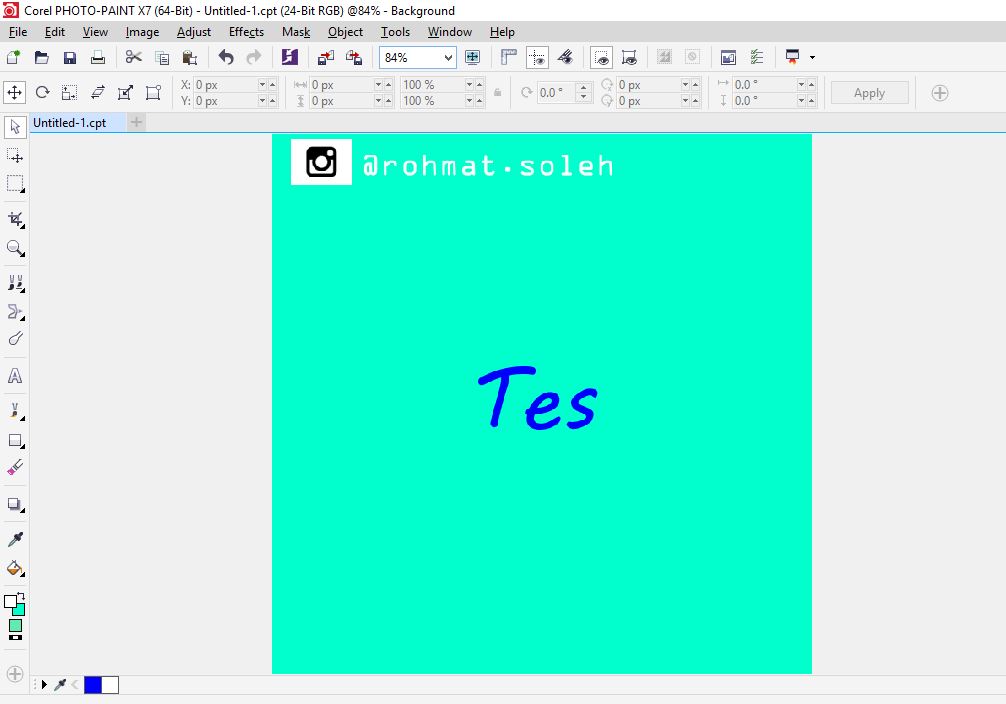The height and width of the screenshot is (704, 1006).
Task: Select the Eyedropper tool in toolbox
Action: tap(15, 540)
